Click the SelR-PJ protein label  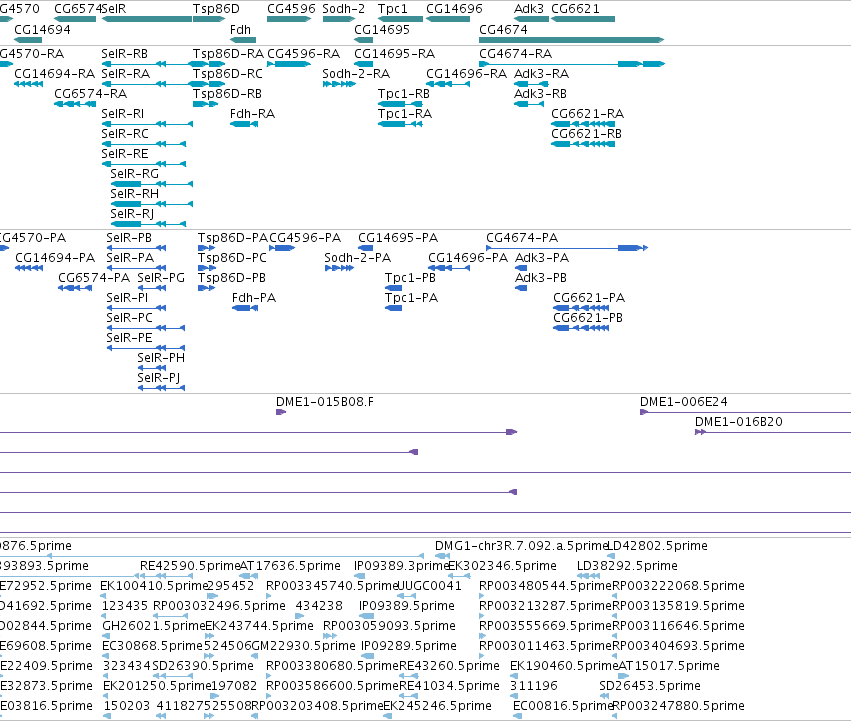pos(158,378)
